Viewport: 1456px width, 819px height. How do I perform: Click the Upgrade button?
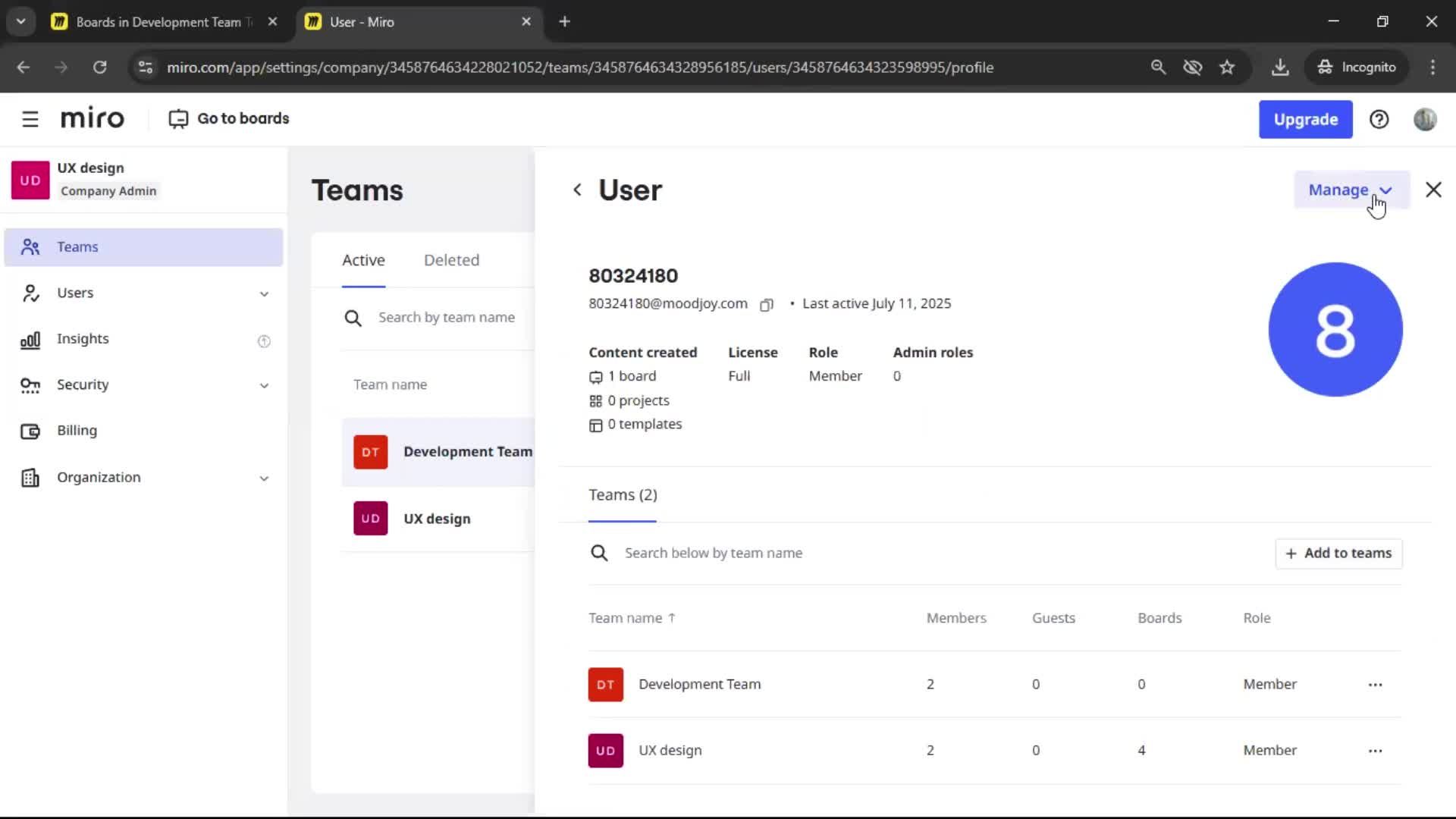coord(1305,119)
